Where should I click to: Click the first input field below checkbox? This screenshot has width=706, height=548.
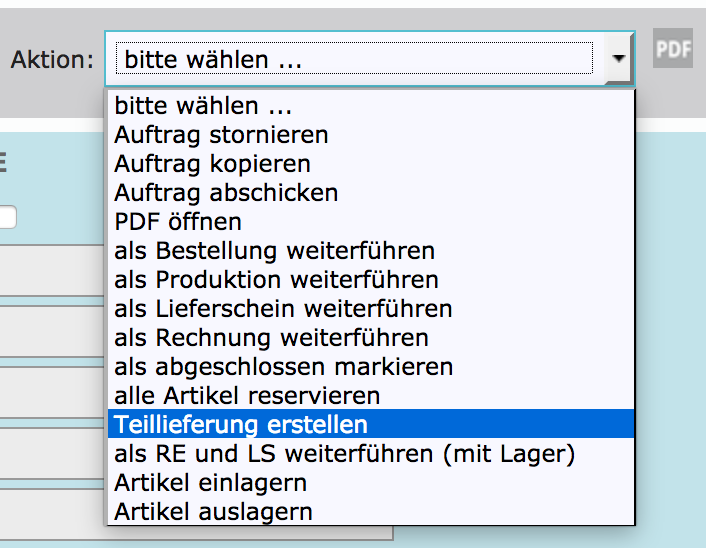point(50,270)
